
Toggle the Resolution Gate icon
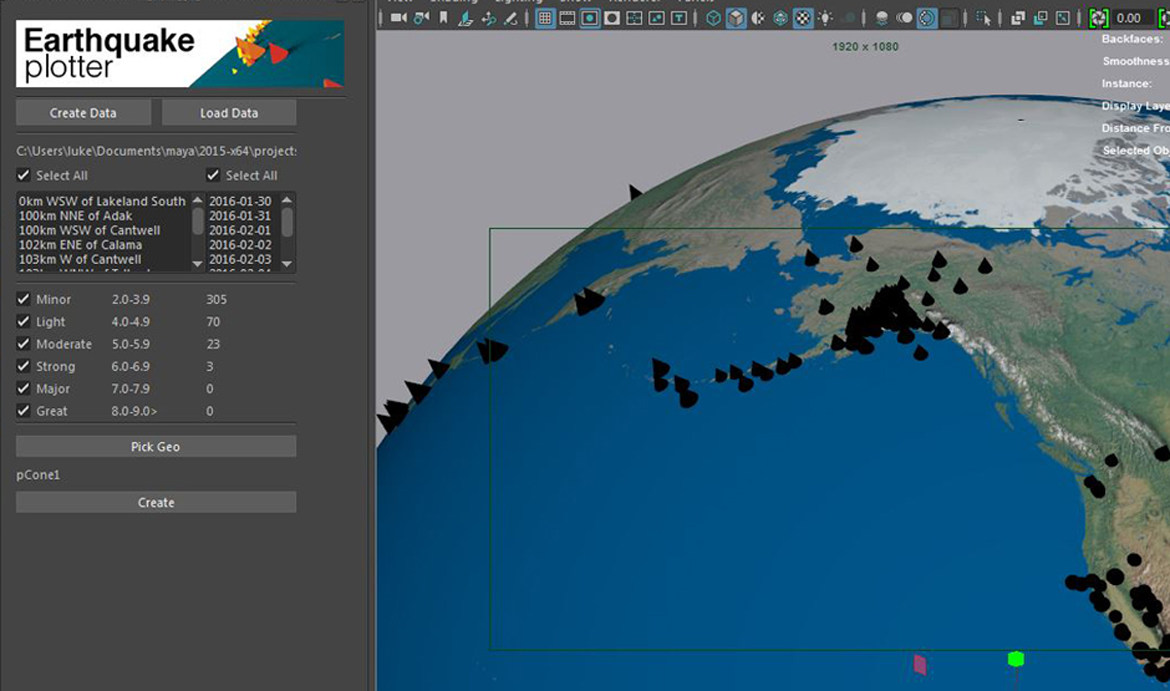590,18
